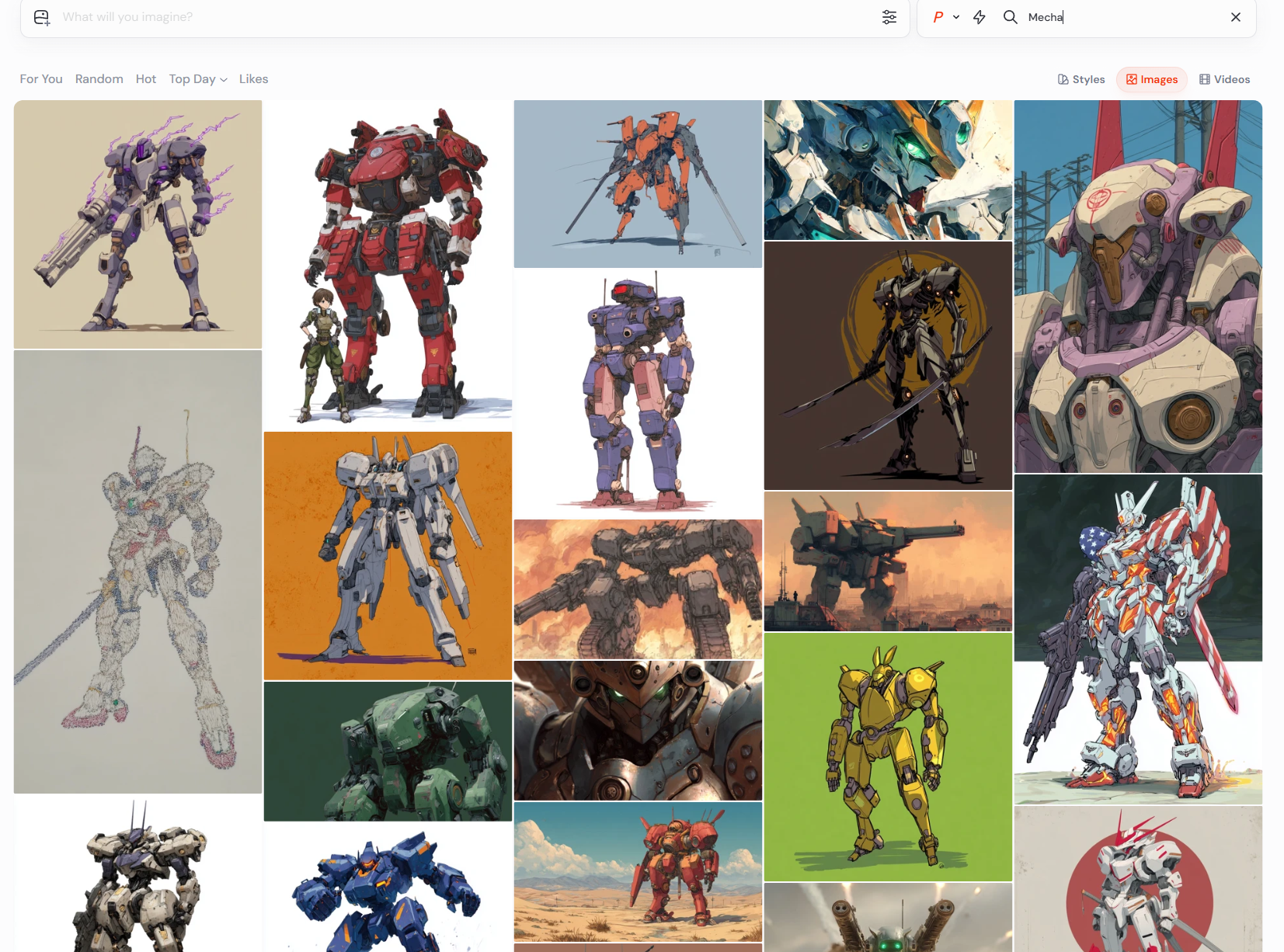The width and height of the screenshot is (1284, 952).
Task: Open the beige-purple mech under power lines
Action: pos(1139,287)
